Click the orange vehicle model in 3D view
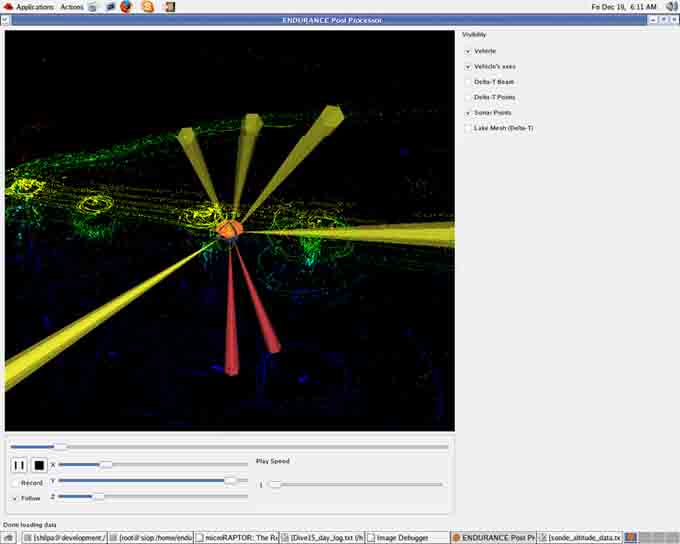 (229, 229)
